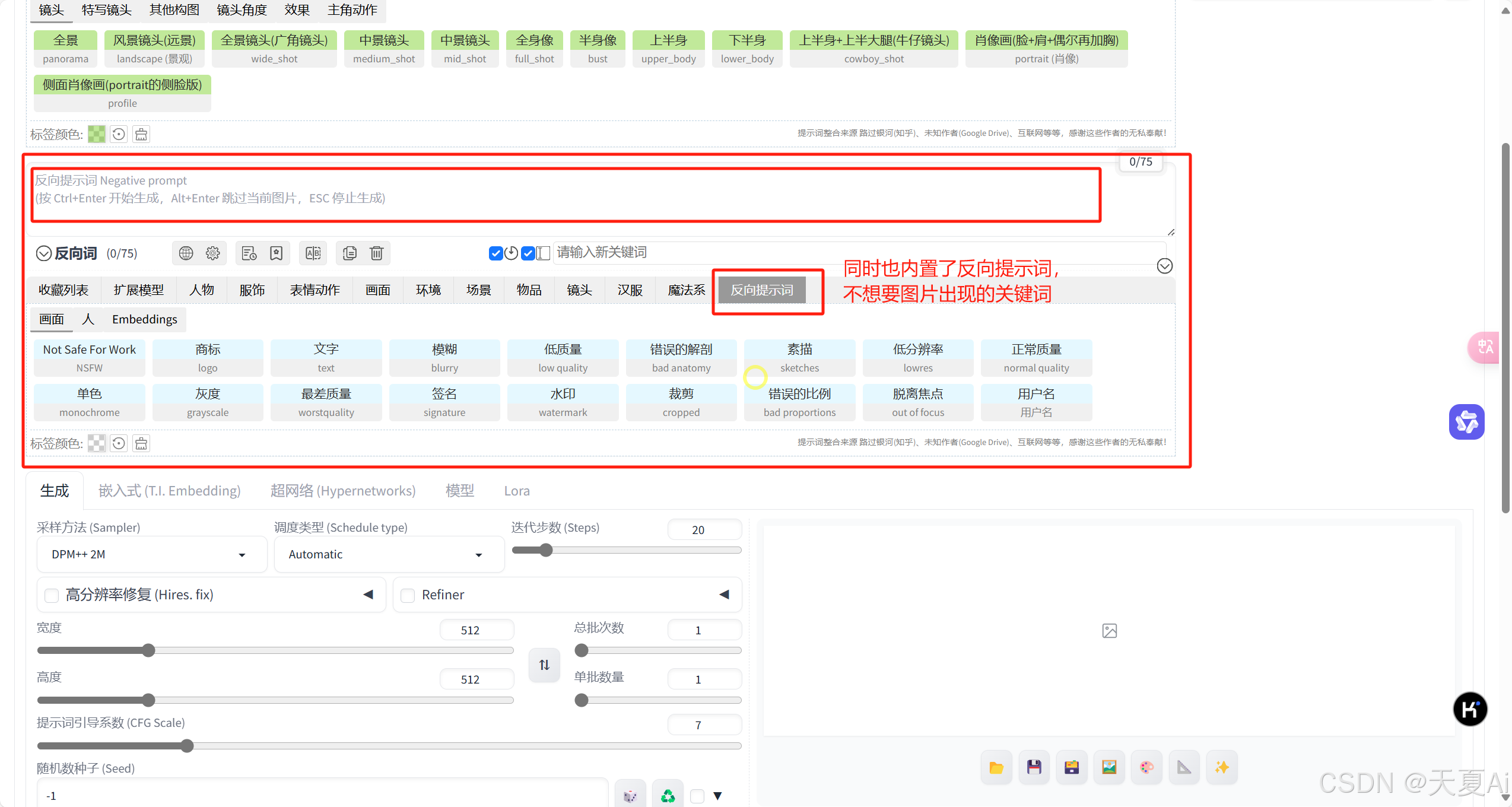This screenshot has height=807, width=1512.
Task: Click the floppy disk save icon under preview
Action: pos(1034,767)
